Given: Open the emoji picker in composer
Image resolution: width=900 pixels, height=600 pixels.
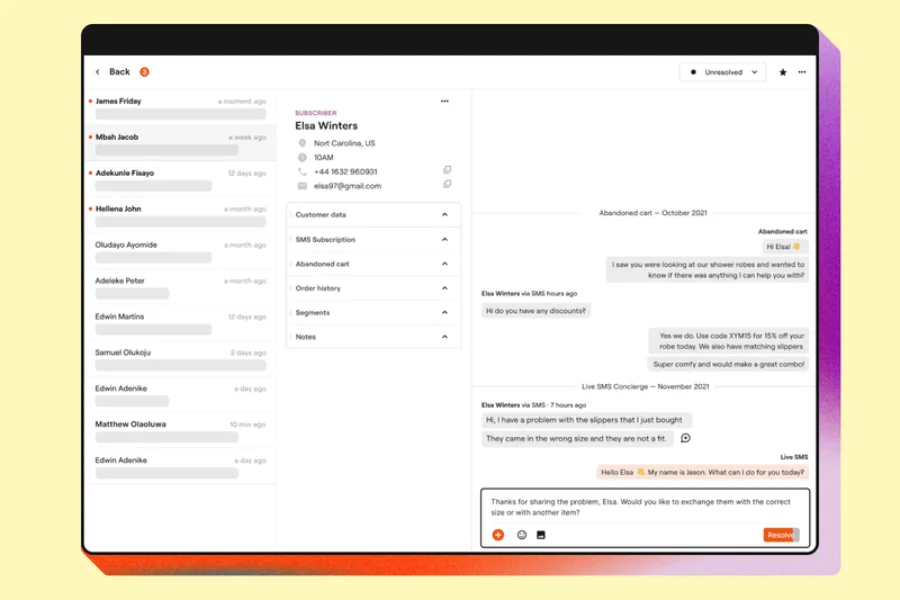Looking at the screenshot, I should (x=521, y=535).
